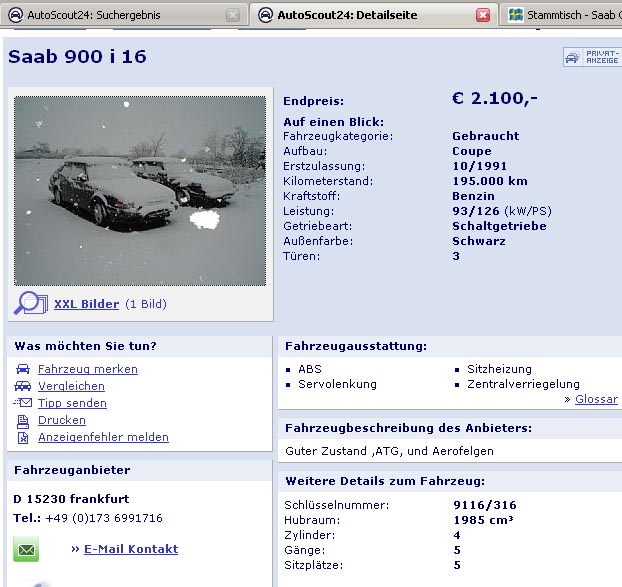
Task: Click the Aufbau value Coupe
Action: [472, 152]
